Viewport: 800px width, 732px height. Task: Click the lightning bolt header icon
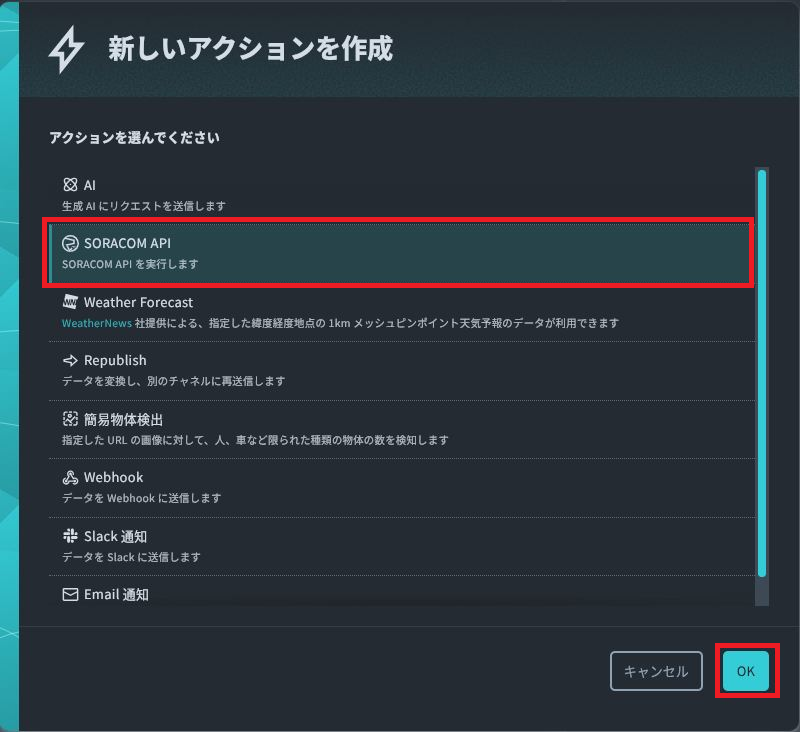pos(66,49)
